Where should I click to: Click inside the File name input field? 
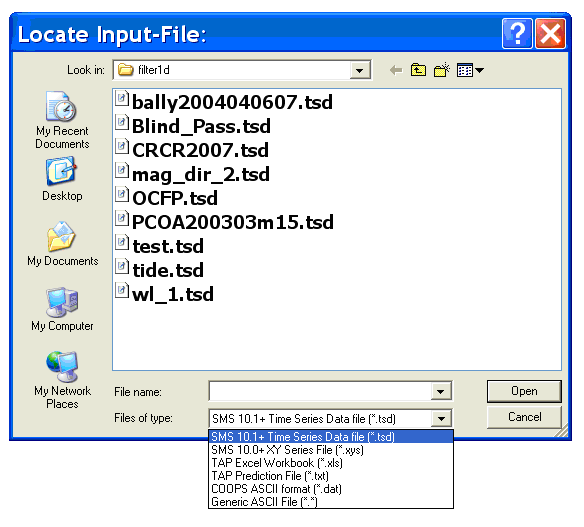pos(320,391)
